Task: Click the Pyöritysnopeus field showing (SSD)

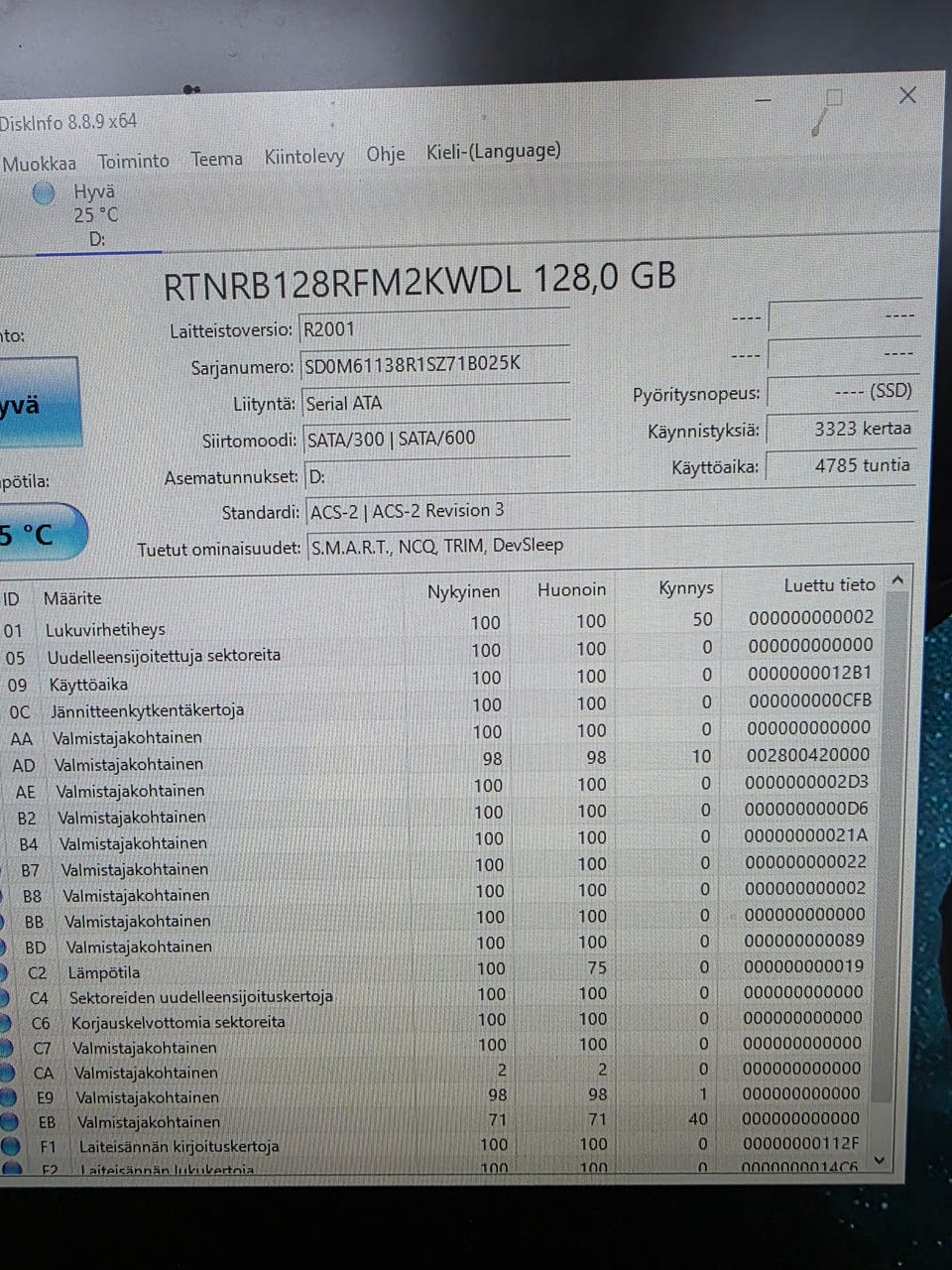Action: pyautogui.click(x=841, y=391)
